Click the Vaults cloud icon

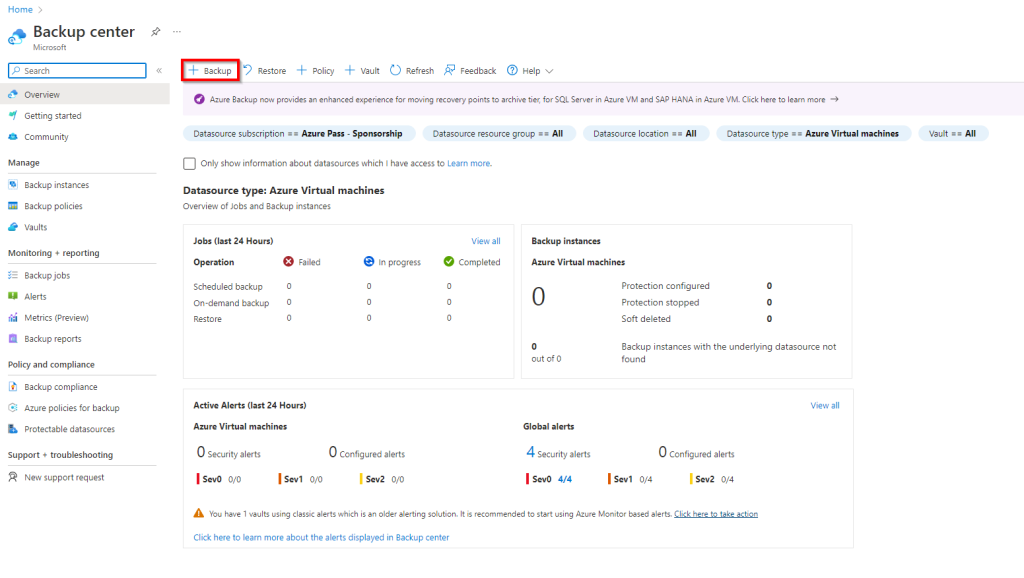[x=13, y=227]
